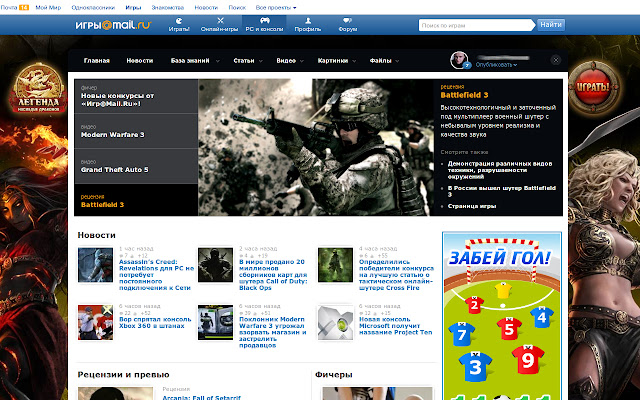Open the Главная menu item
The height and width of the screenshot is (400, 640).
tap(97, 60)
